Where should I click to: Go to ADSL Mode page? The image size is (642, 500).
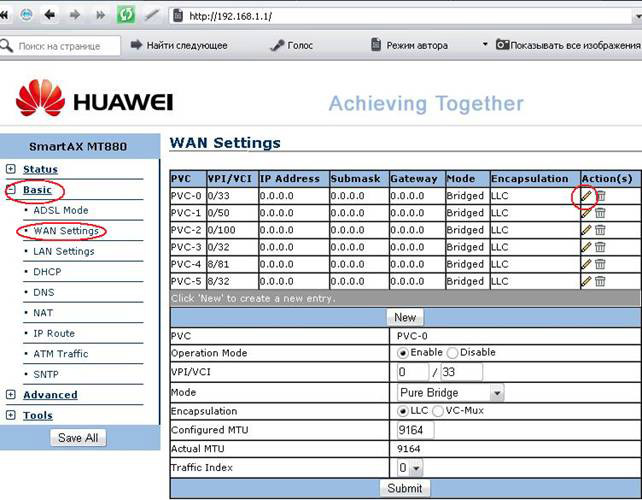pos(61,210)
